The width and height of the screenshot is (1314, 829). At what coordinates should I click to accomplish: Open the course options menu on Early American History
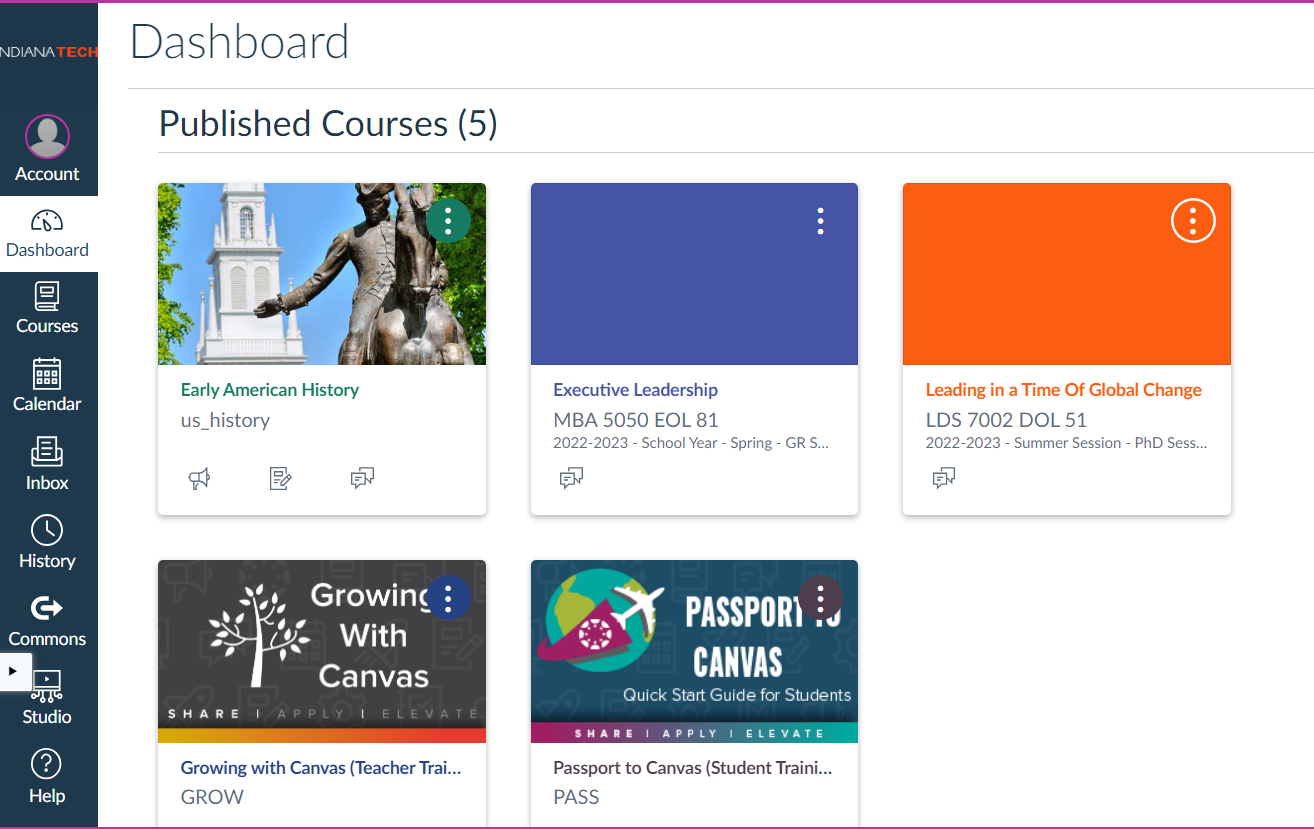tap(448, 221)
